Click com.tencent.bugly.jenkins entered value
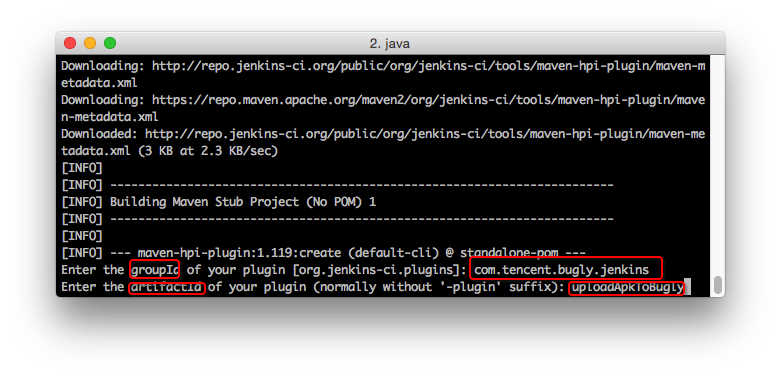 [x=562, y=270]
